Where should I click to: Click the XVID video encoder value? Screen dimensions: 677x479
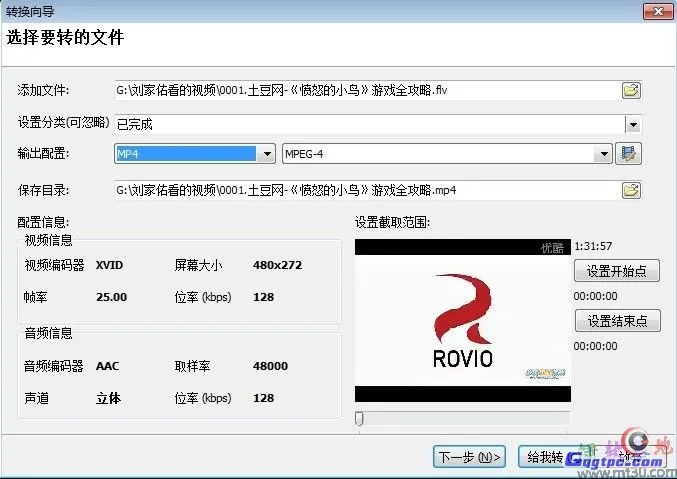[109, 265]
